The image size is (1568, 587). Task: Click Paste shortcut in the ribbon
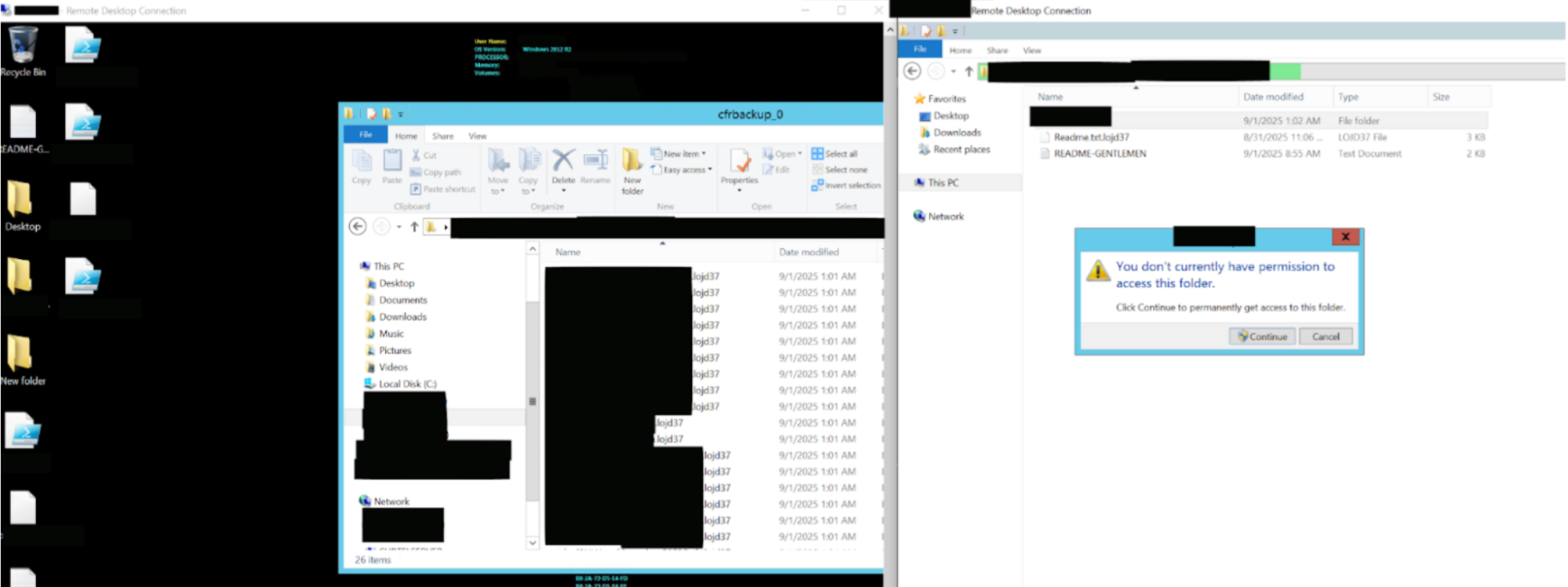[443, 189]
